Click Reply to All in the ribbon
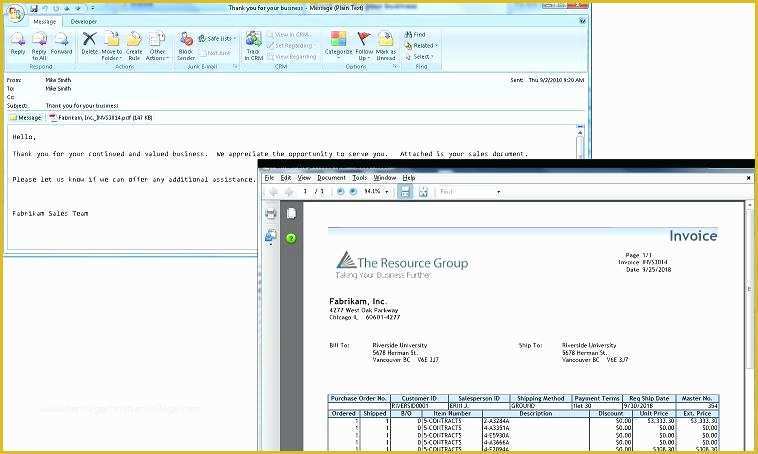 39,45
